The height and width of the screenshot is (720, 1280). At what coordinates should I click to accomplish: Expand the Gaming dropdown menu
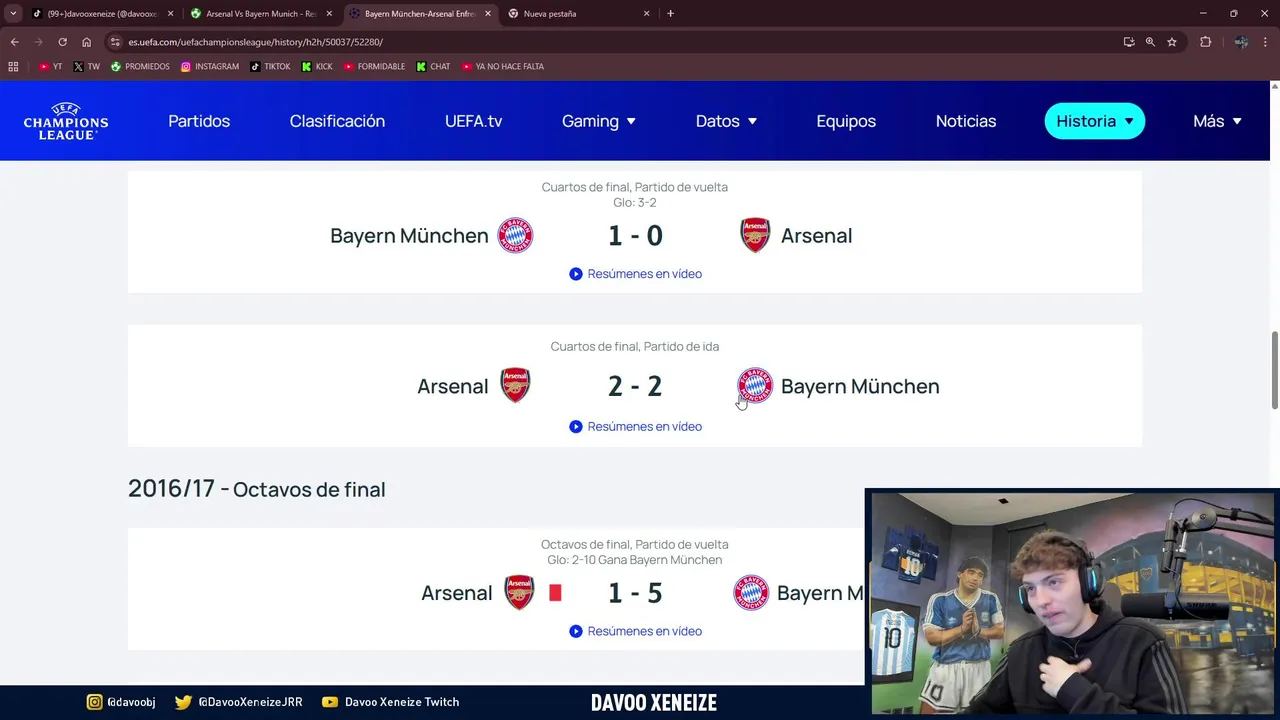(598, 121)
